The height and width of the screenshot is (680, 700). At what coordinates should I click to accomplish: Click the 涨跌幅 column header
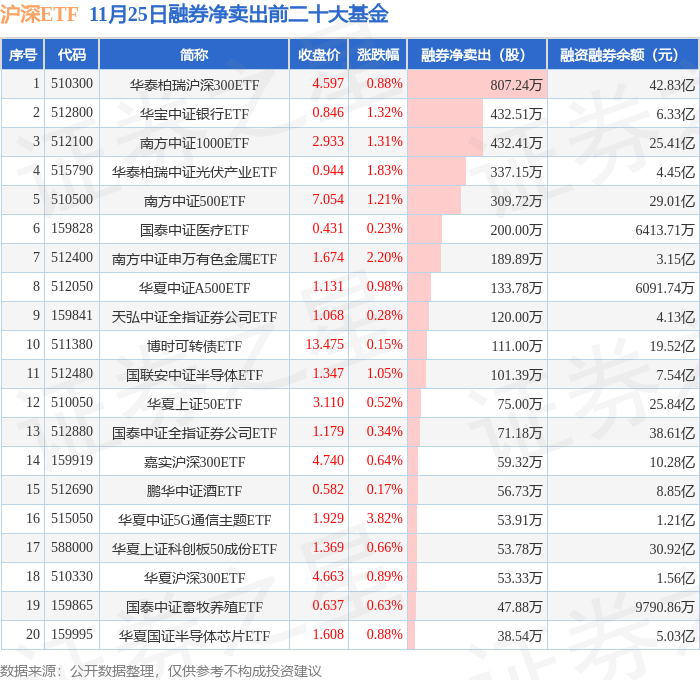(378, 54)
